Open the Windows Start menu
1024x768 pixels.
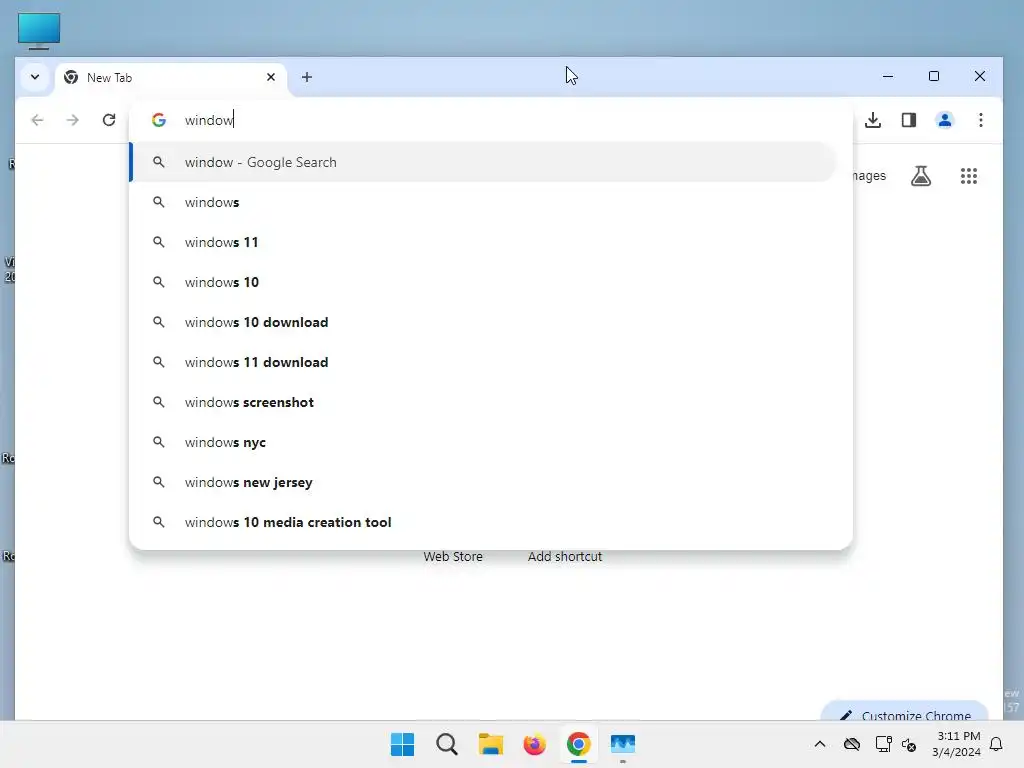pyautogui.click(x=402, y=744)
